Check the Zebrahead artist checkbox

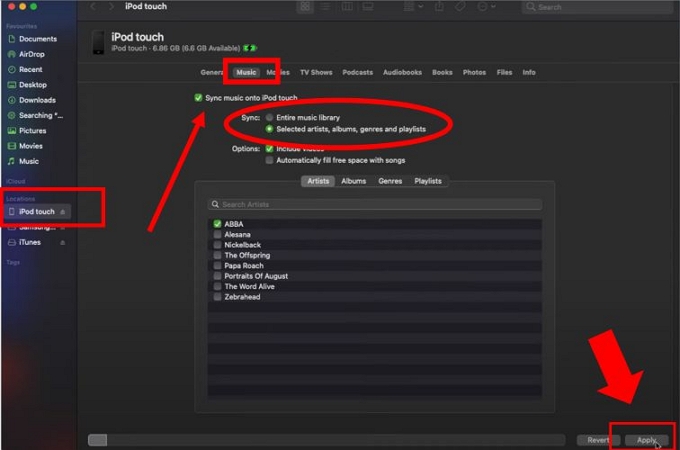[x=217, y=297]
